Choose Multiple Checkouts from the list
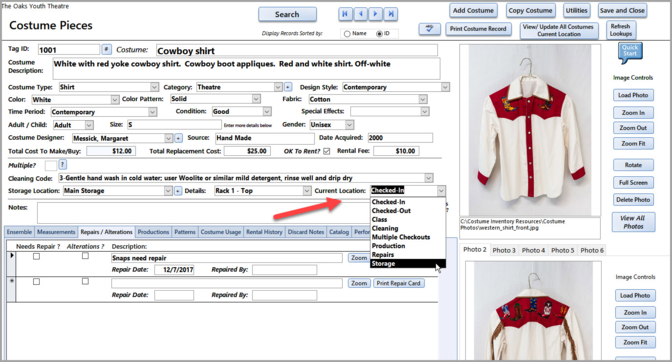The height and width of the screenshot is (362, 672). (x=408, y=237)
